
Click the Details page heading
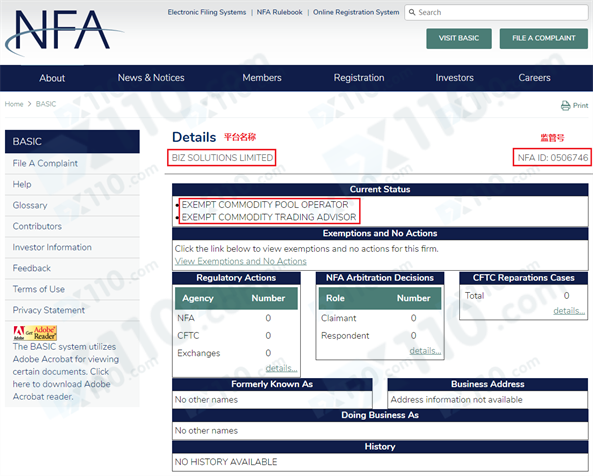(x=194, y=137)
